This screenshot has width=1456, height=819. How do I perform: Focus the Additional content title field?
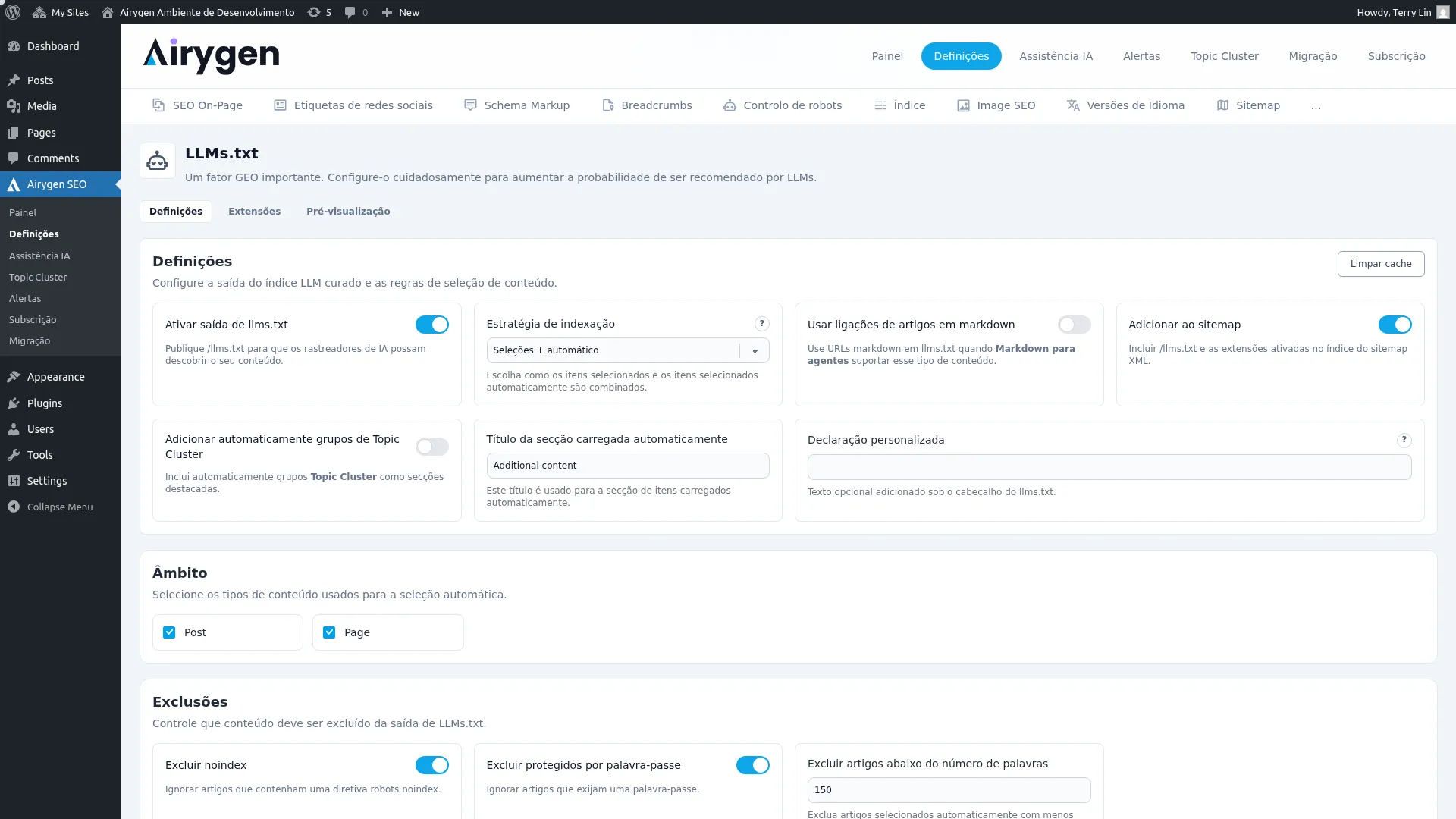(x=627, y=466)
